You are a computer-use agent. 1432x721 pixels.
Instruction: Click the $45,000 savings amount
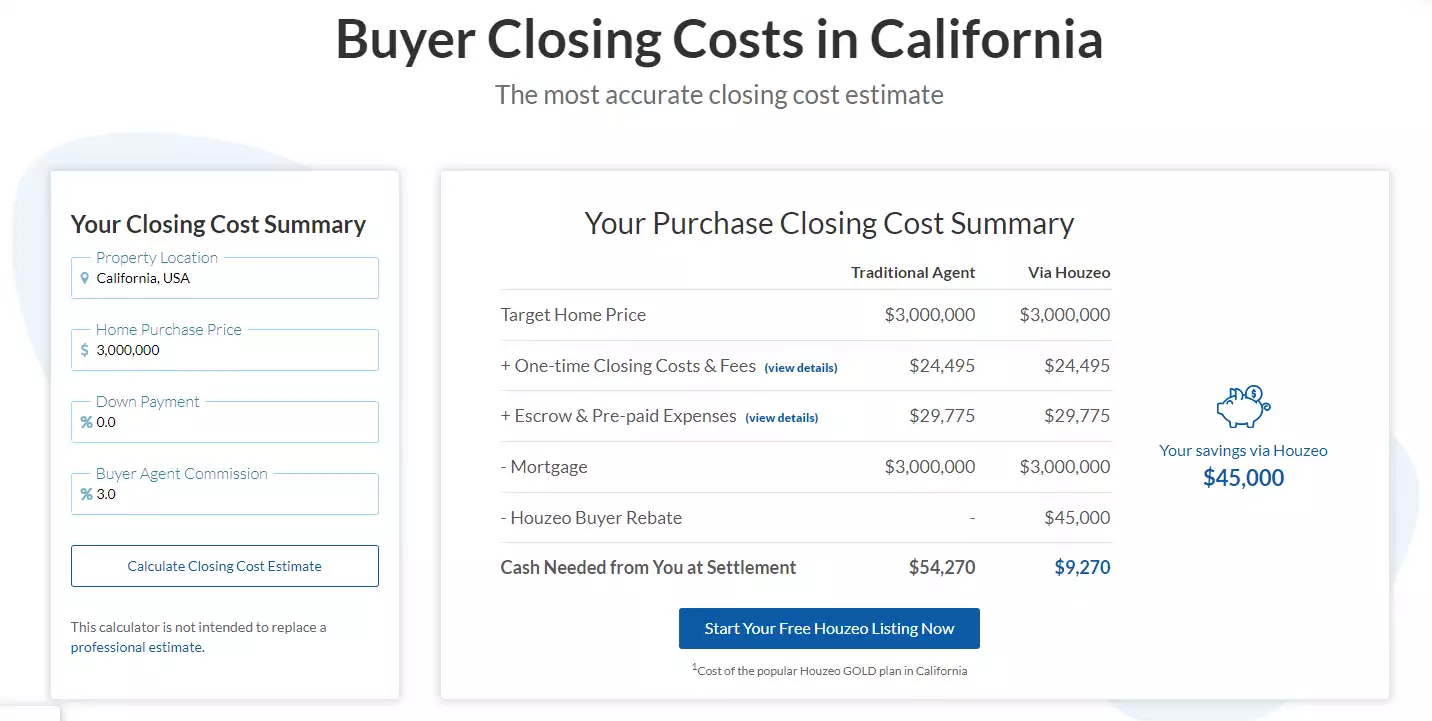click(x=1243, y=478)
